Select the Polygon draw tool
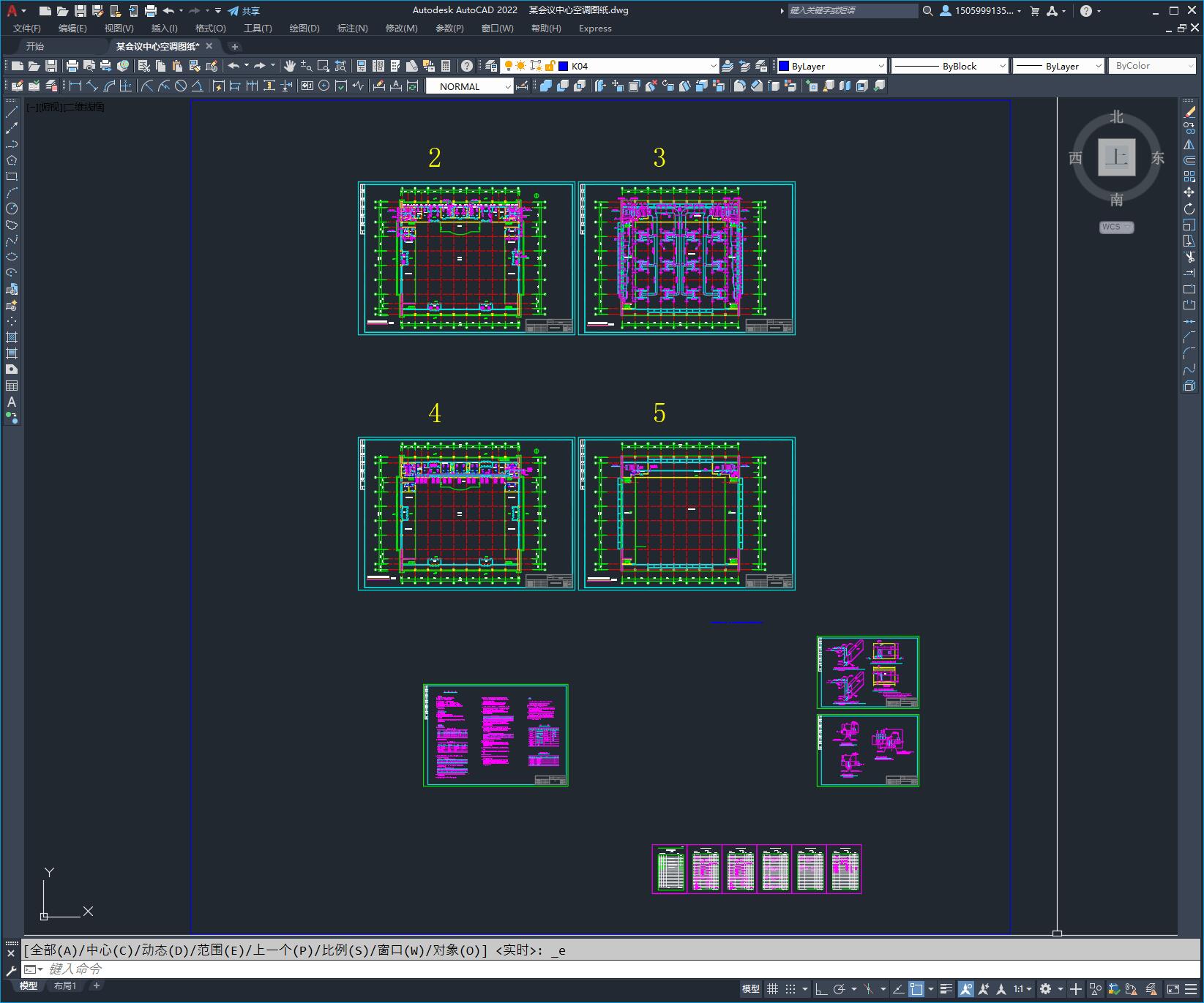This screenshot has height=1003, width=1204. pos(12,160)
